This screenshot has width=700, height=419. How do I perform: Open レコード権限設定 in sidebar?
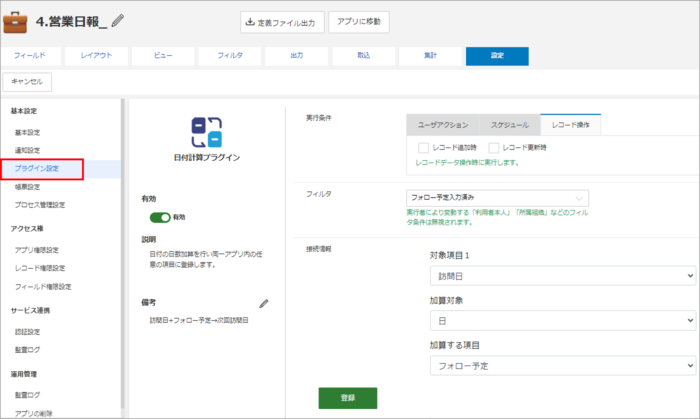(40, 268)
